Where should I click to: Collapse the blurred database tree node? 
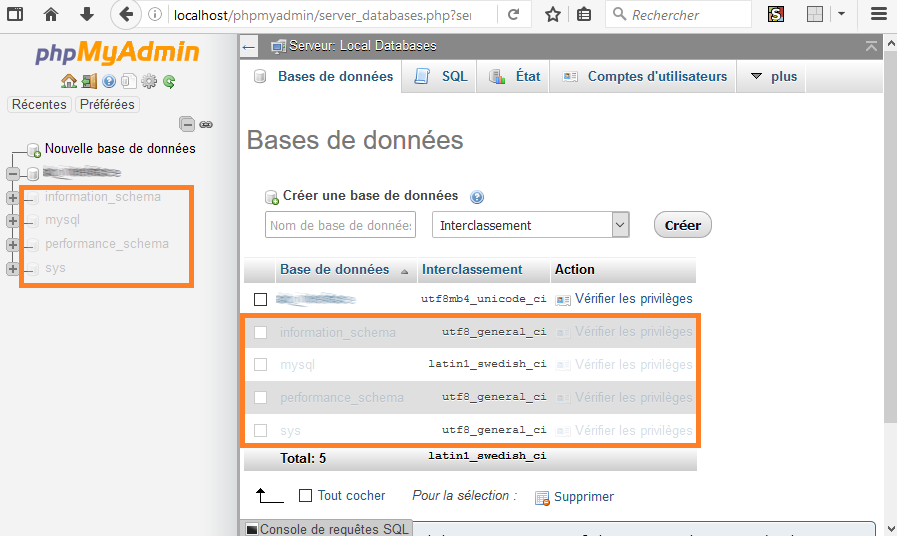13,173
